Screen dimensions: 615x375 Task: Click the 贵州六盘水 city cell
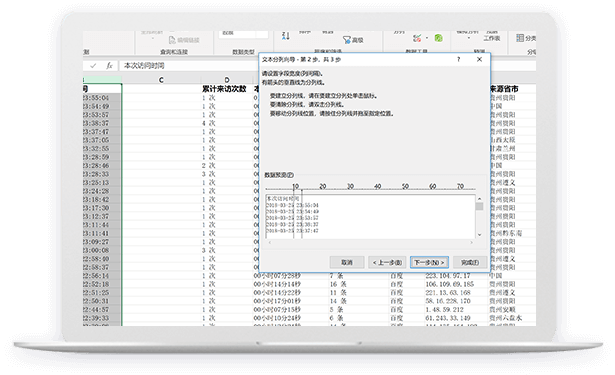pyautogui.click(x=506, y=318)
